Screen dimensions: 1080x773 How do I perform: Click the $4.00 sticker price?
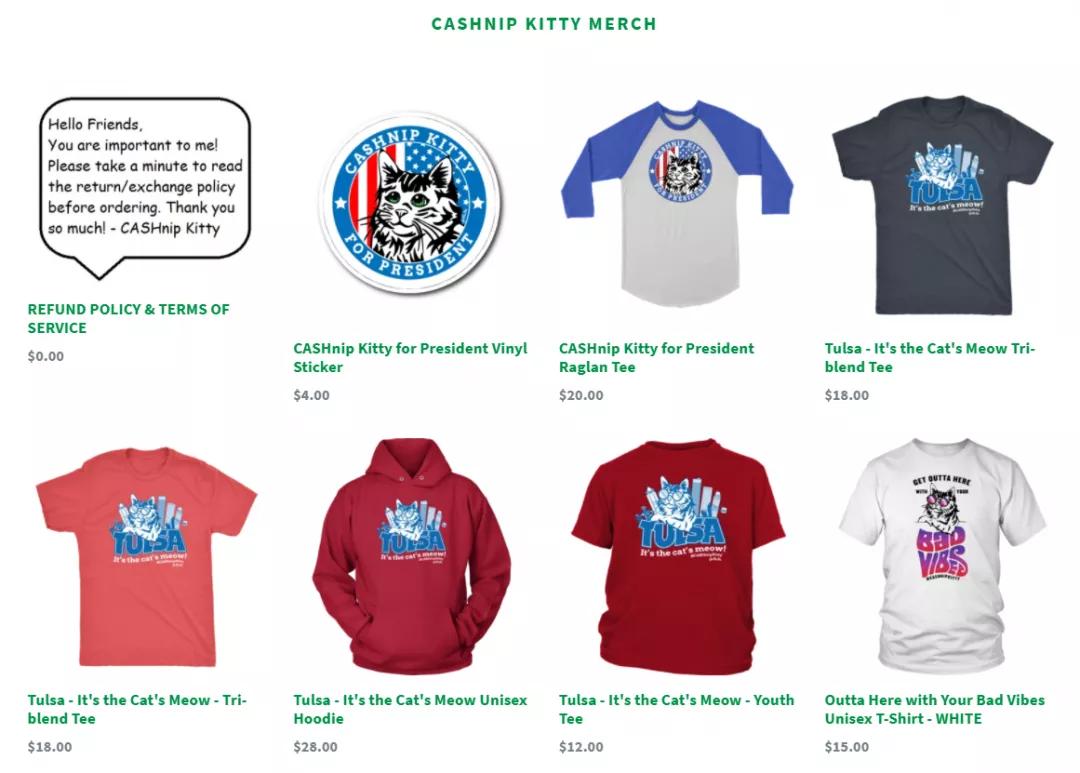(x=311, y=395)
